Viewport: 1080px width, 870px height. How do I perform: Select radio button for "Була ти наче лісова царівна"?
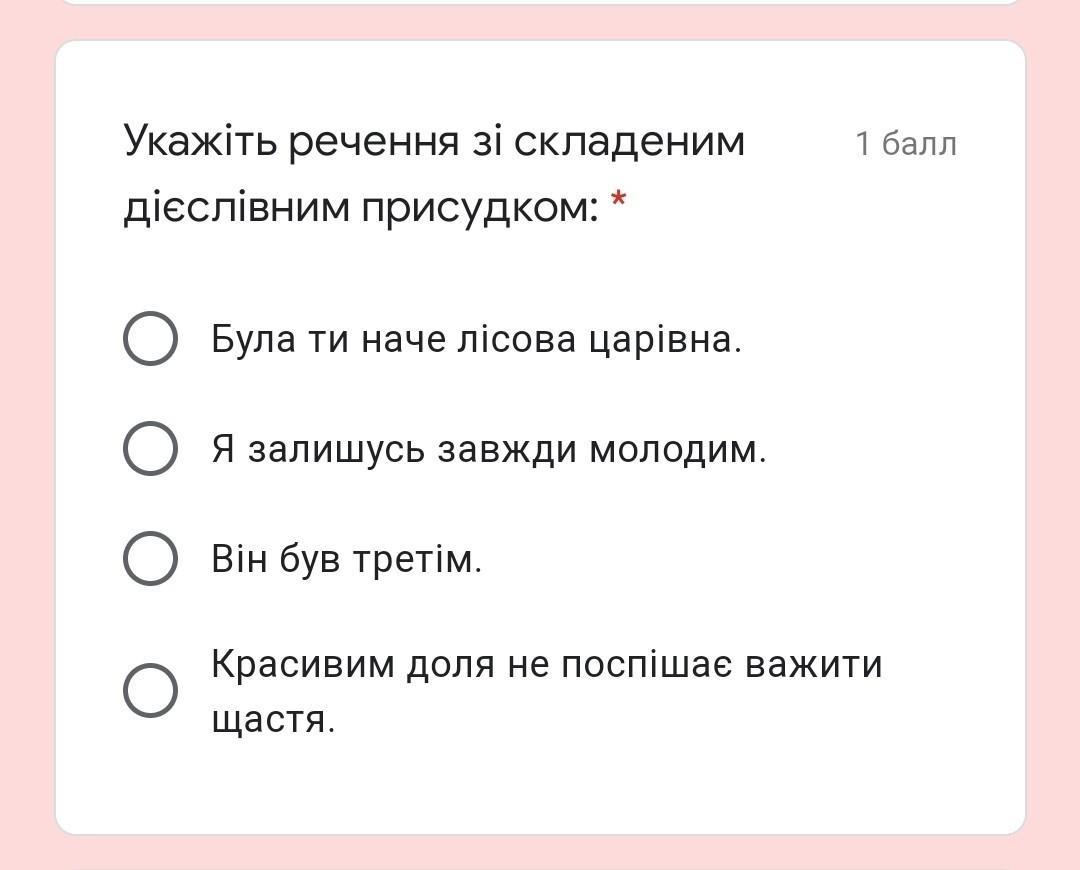(151, 339)
